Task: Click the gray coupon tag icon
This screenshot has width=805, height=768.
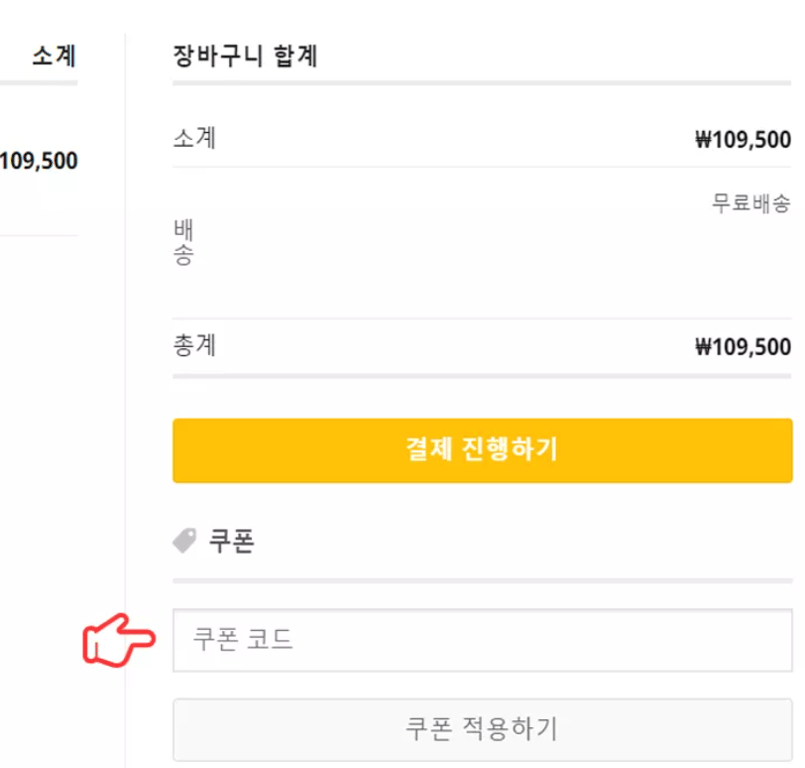Action: click(184, 541)
